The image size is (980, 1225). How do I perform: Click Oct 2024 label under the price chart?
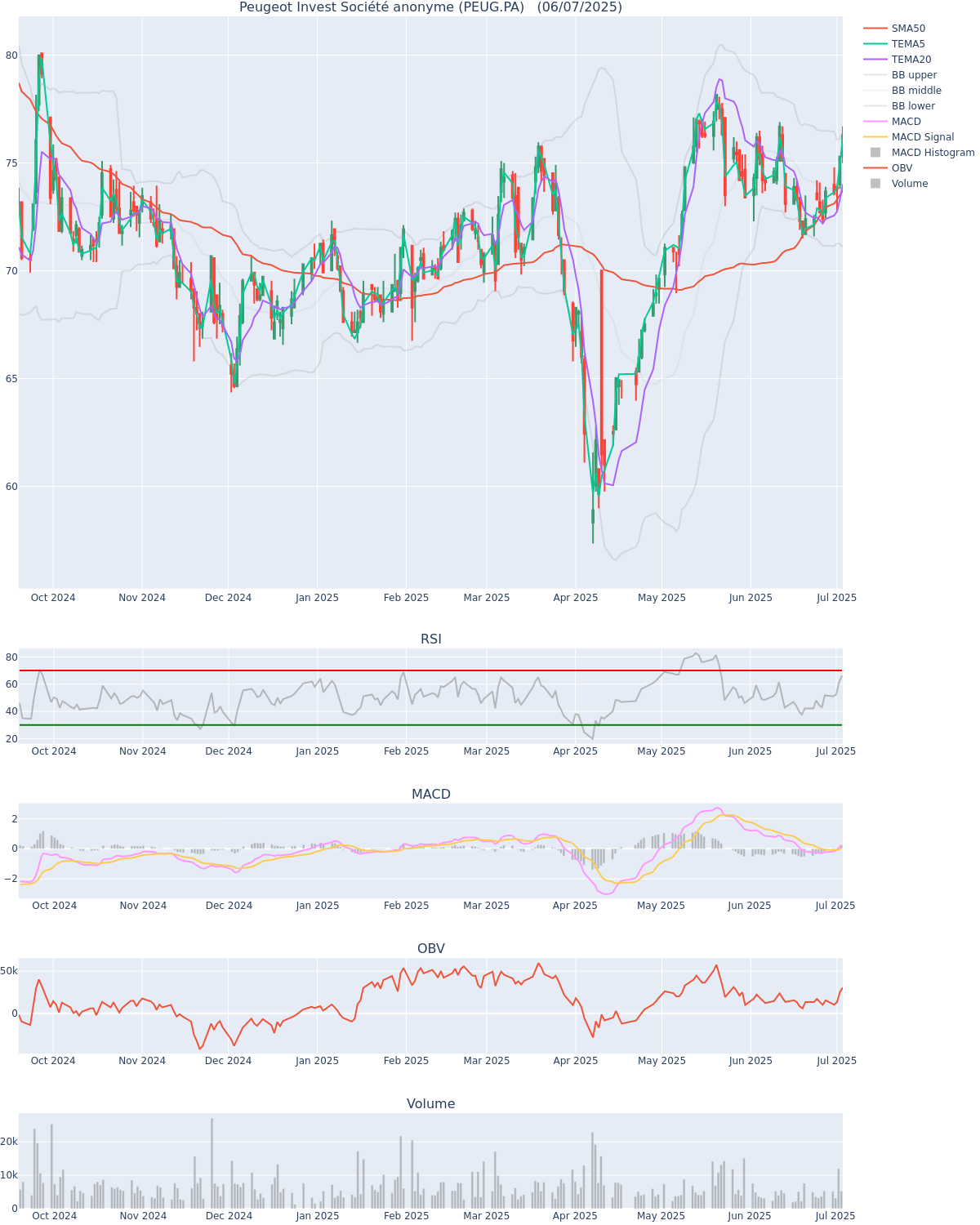point(53,598)
